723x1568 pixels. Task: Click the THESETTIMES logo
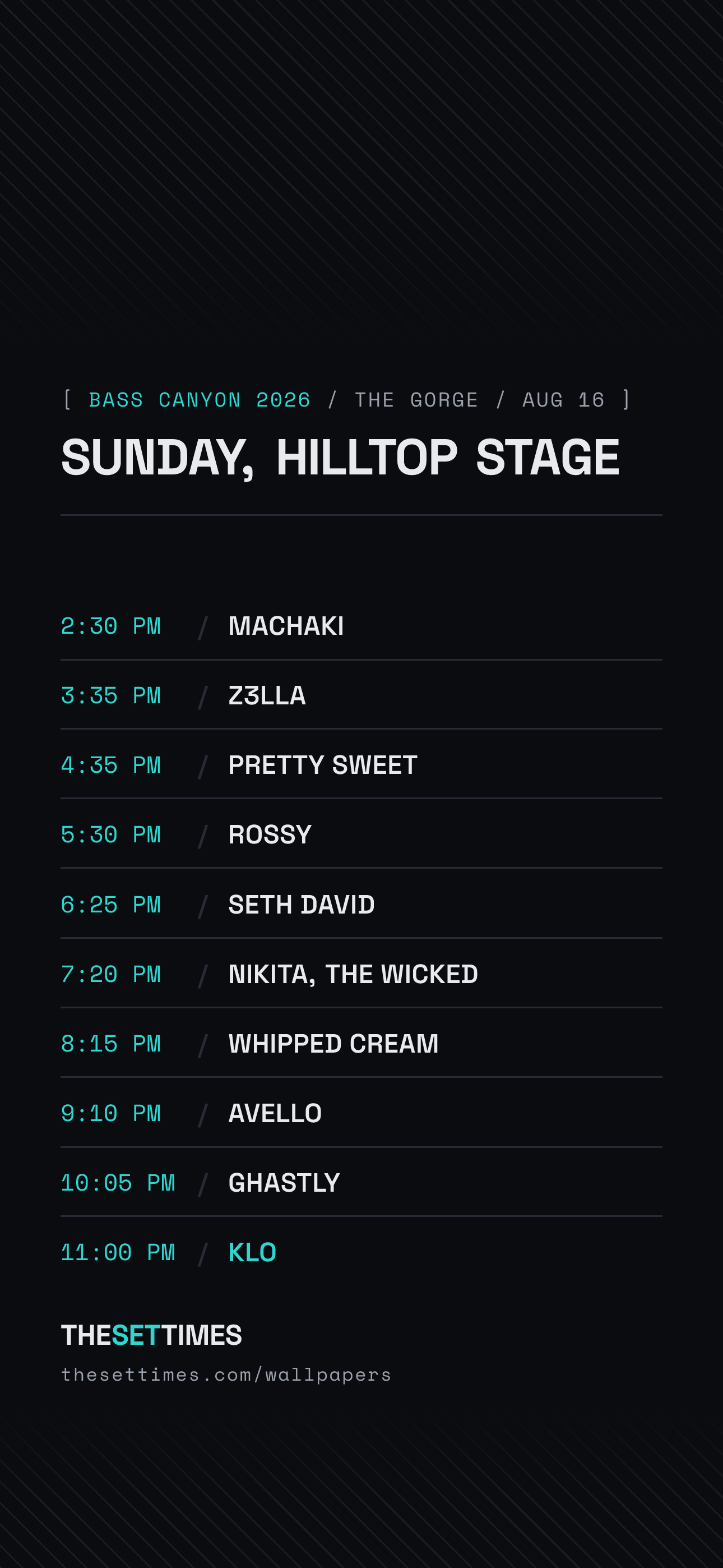pos(151,1335)
